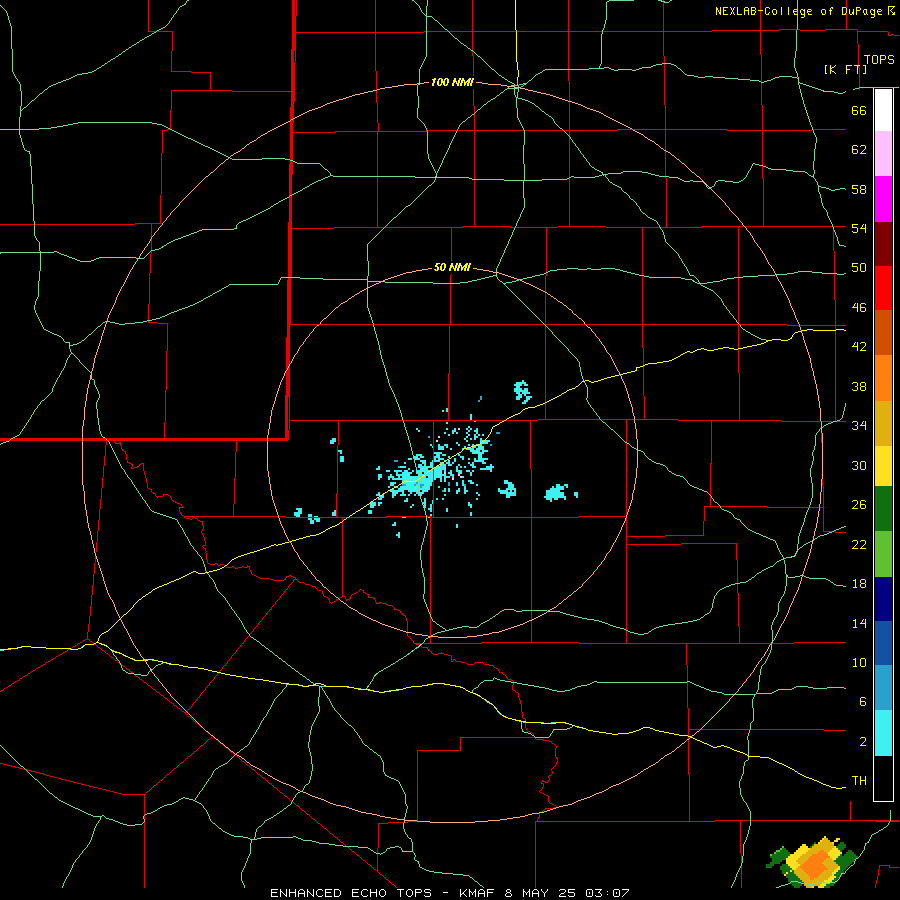Click the '62' legend value
Image resolution: width=900 pixels, height=900 pixels.
(859, 150)
